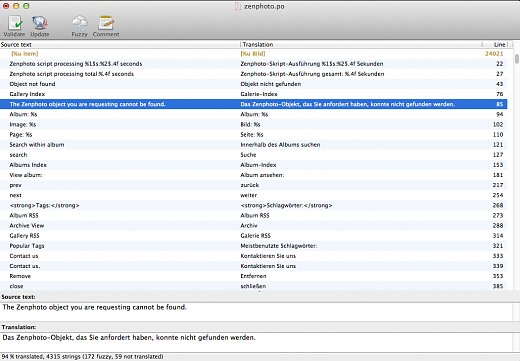Viewport: 520px width, 361px height.
Task: Select the 'Albums Index' row
Action: pos(254,165)
